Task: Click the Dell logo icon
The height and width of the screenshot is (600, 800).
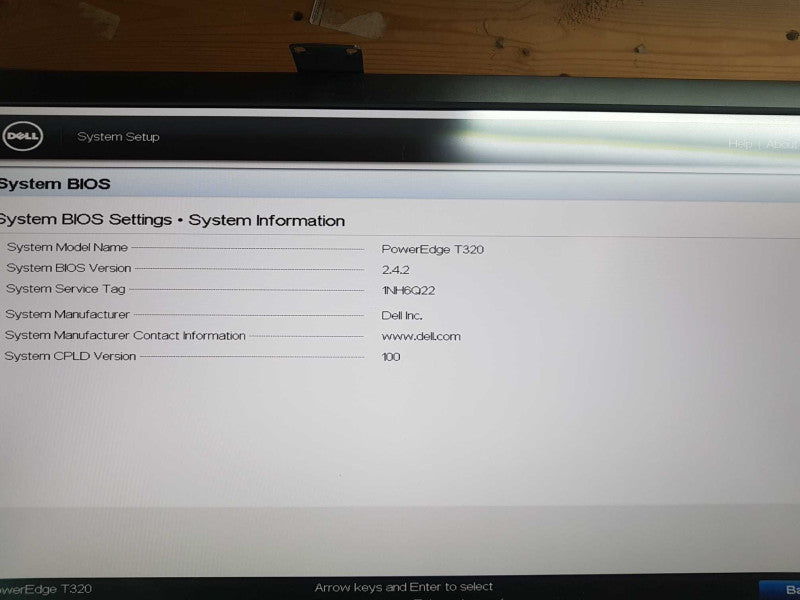Action: coord(22,136)
